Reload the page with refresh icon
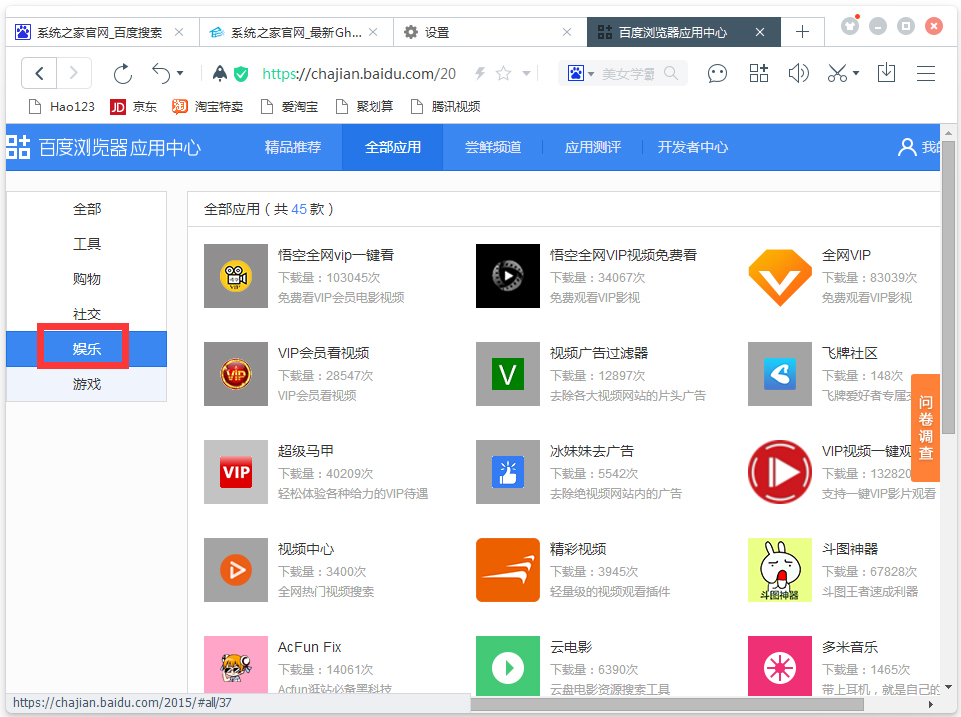This screenshot has height=717, width=961. (123, 74)
